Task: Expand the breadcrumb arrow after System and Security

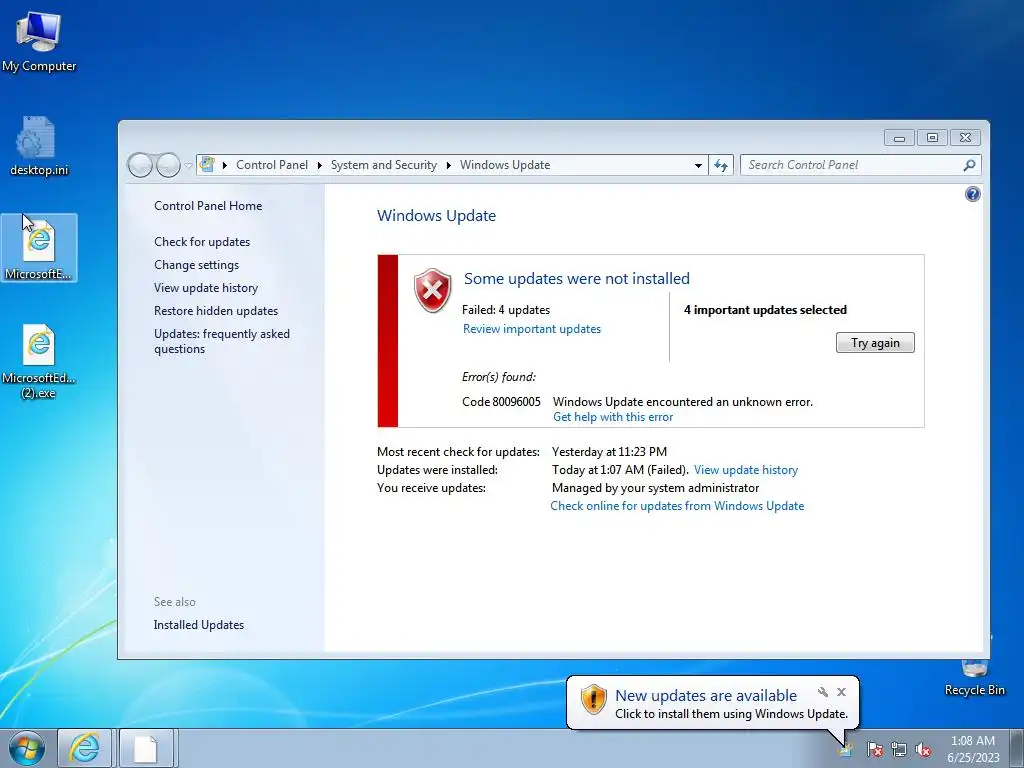Action: [x=449, y=165]
